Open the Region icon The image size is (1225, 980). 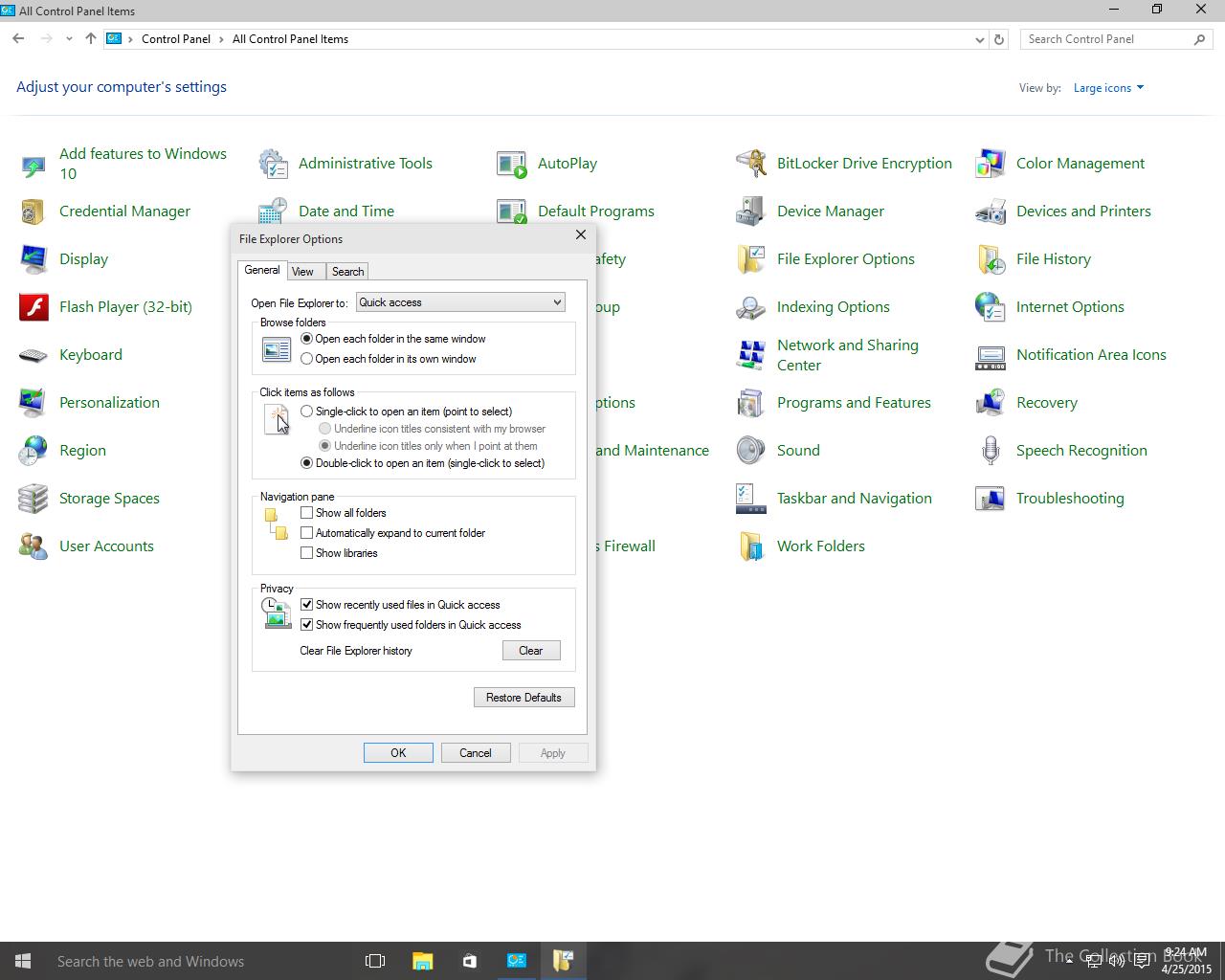33,451
